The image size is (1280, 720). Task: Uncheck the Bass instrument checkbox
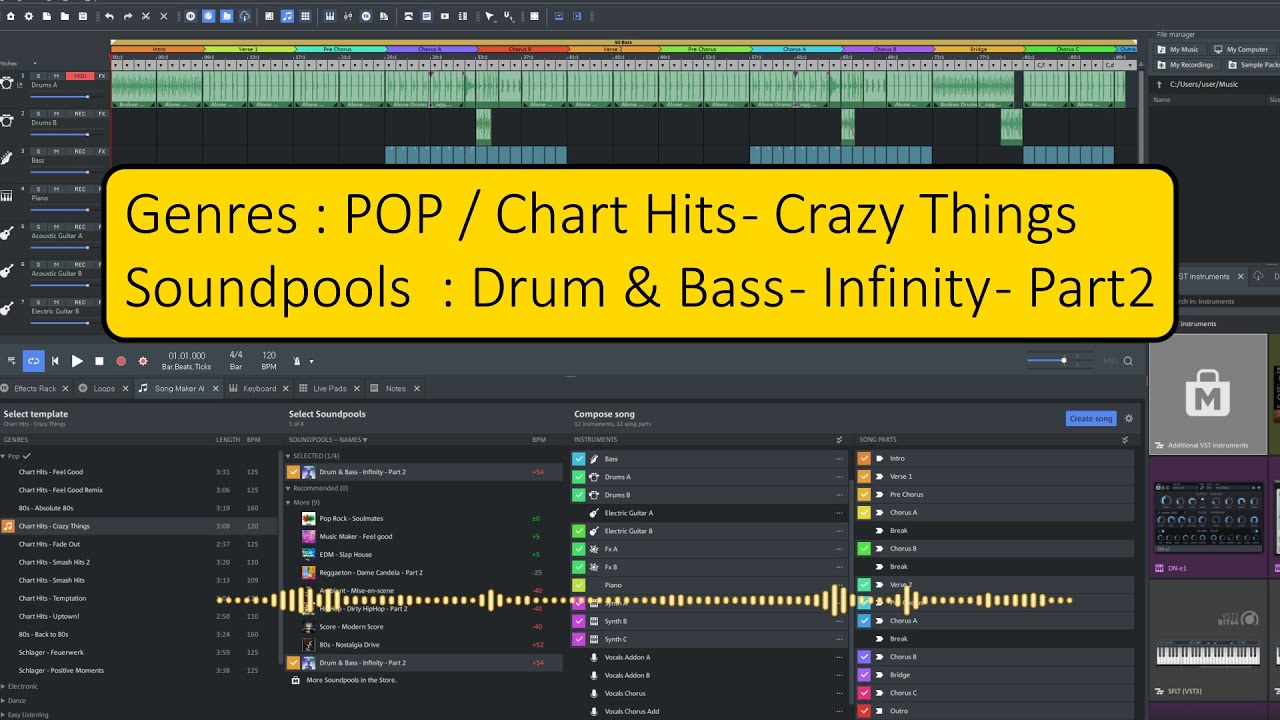579,458
